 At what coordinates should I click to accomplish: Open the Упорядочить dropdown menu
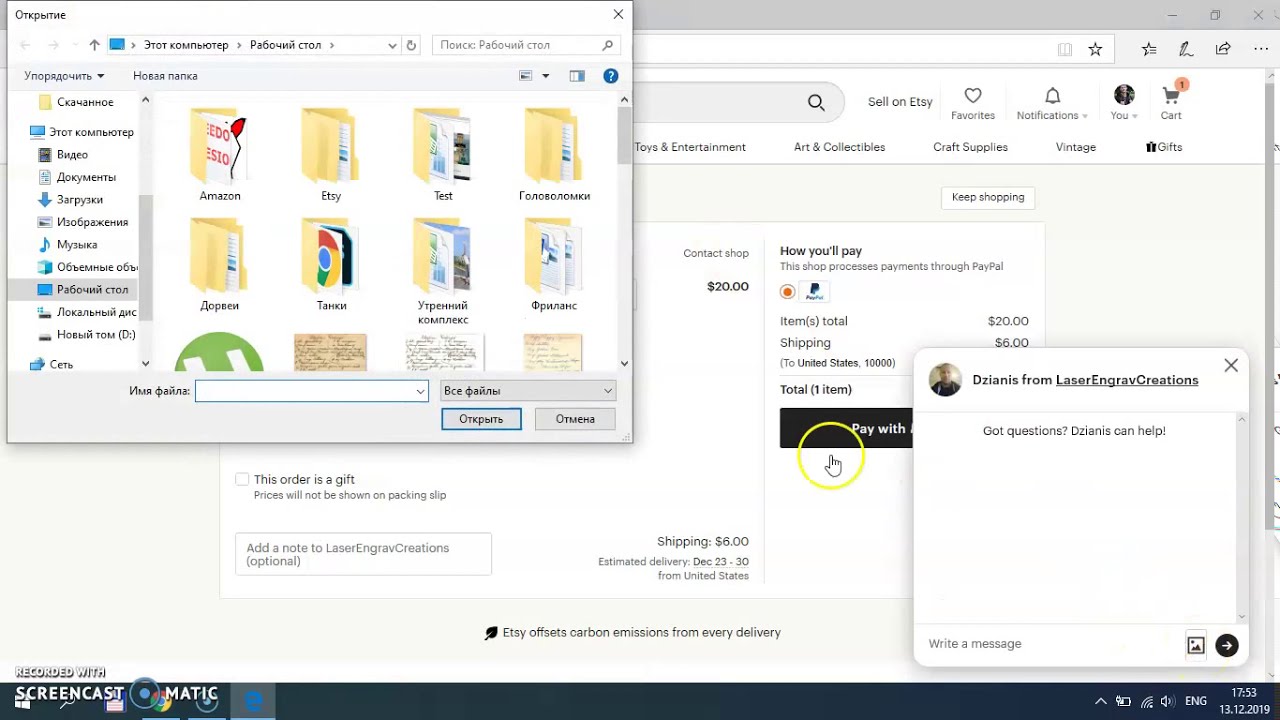pyautogui.click(x=64, y=76)
